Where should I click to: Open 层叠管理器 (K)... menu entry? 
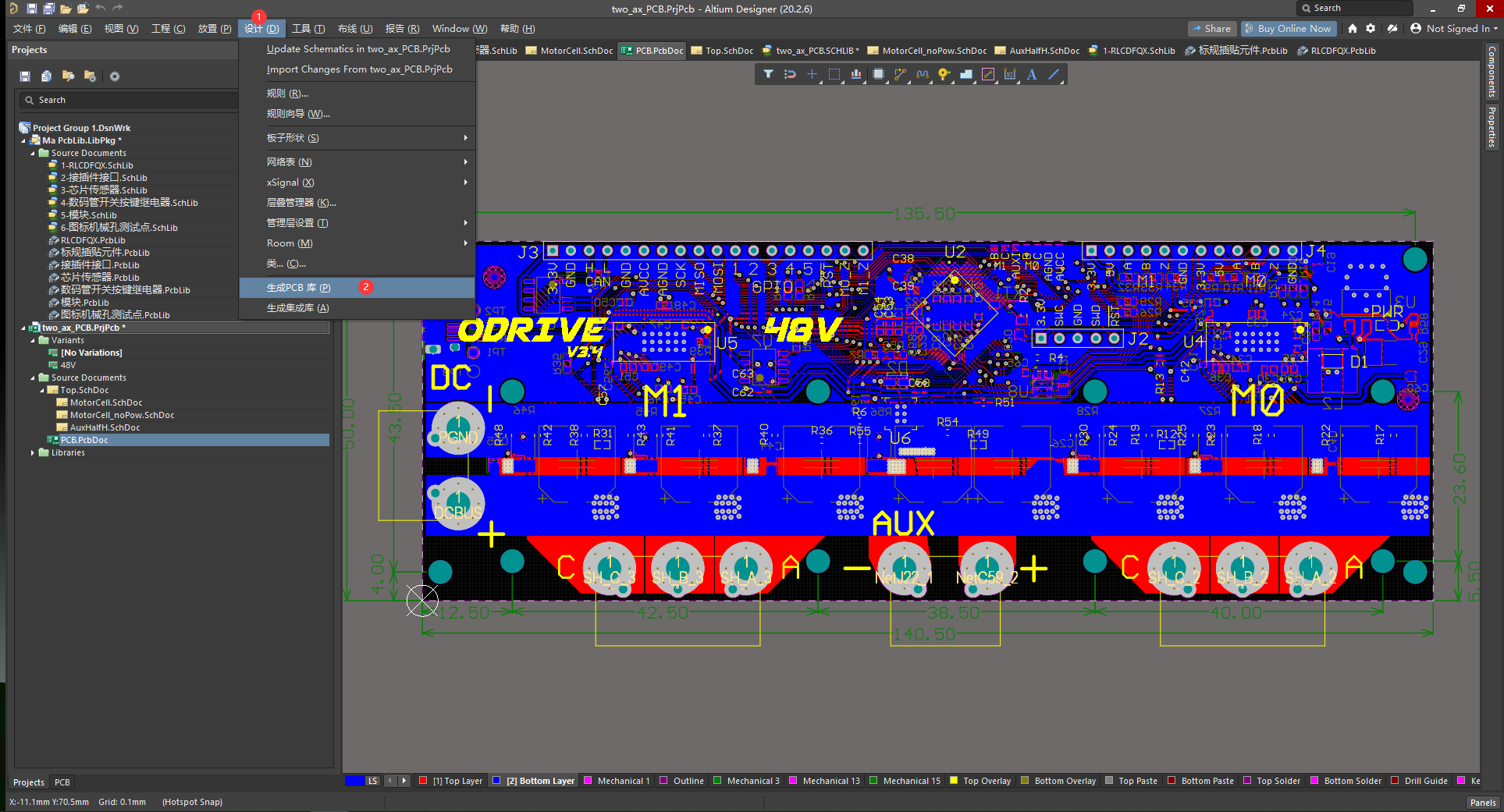(x=357, y=203)
